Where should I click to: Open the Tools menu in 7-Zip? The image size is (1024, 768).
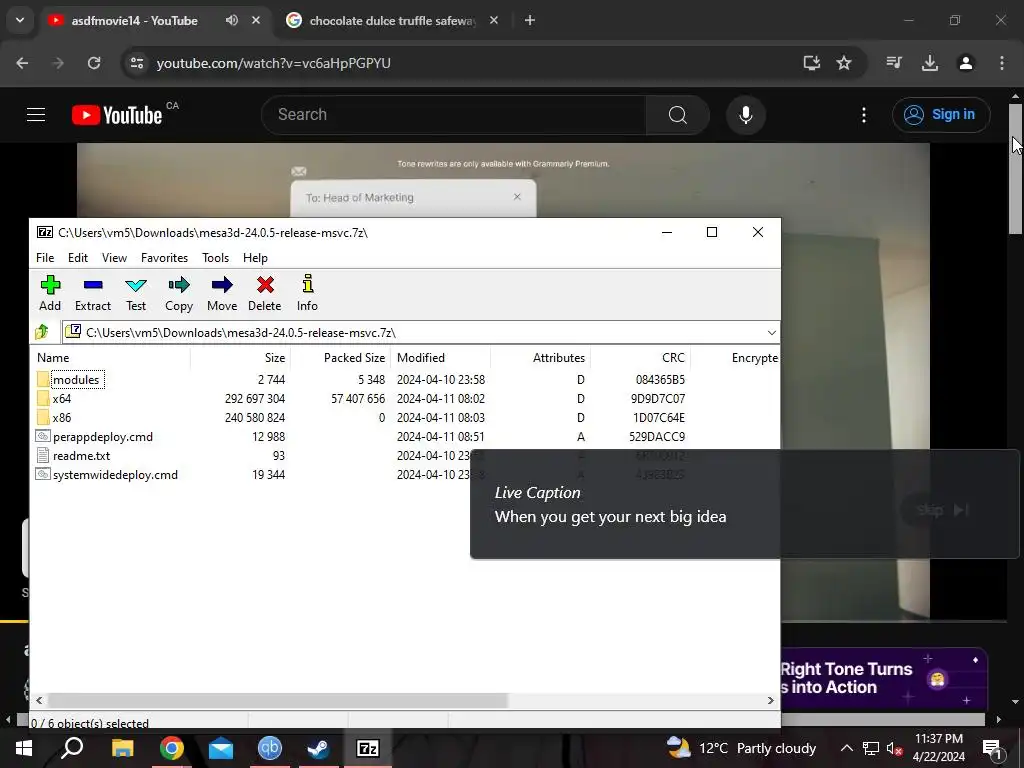216,258
